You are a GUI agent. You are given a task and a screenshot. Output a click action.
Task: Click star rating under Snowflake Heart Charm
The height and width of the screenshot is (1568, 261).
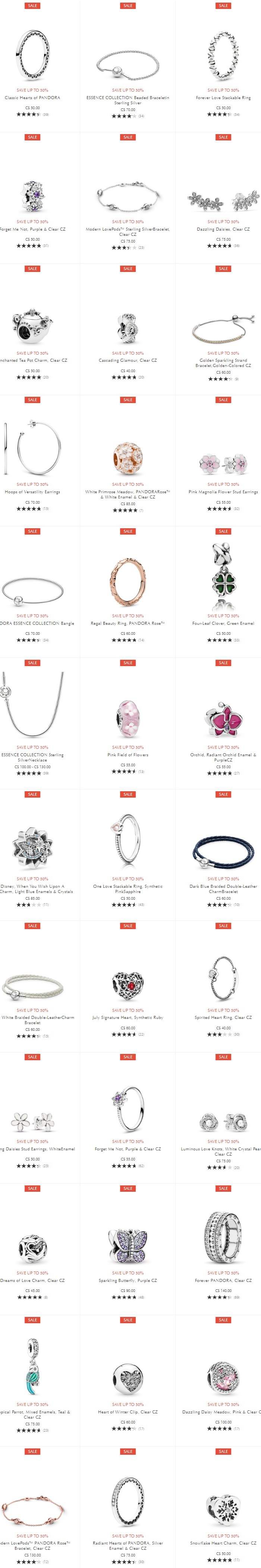click(x=220, y=1560)
